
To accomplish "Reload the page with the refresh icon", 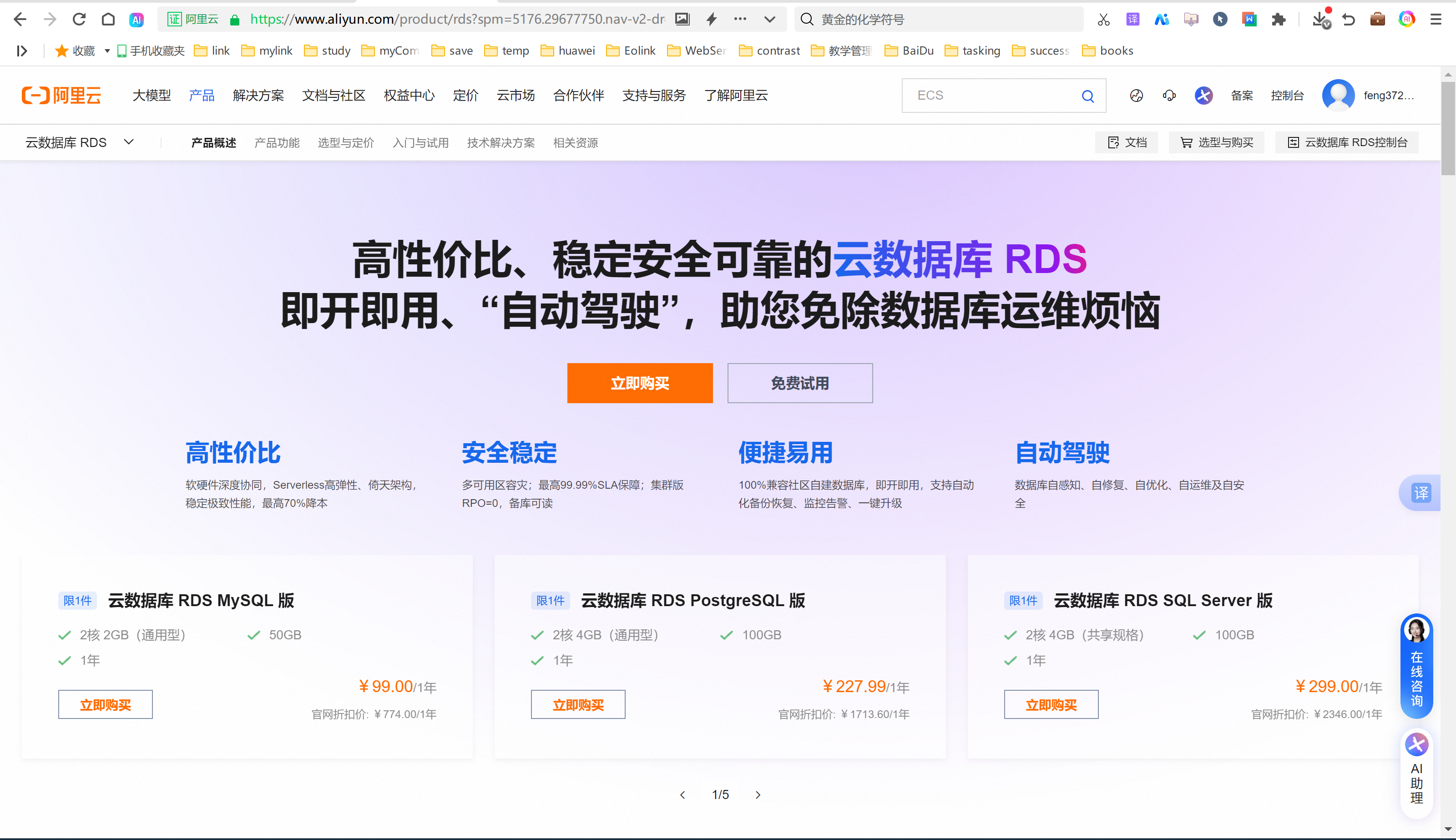I will (x=79, y=20).
